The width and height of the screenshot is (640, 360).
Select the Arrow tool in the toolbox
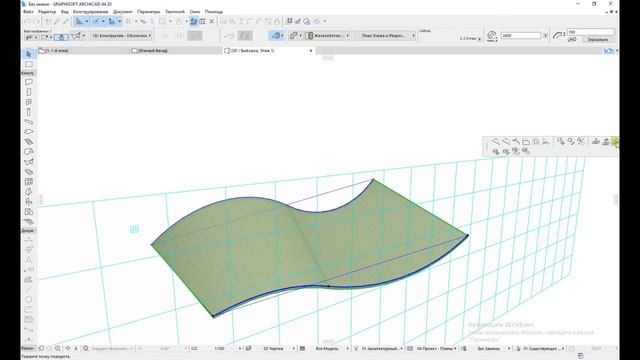tap(29, 54)
